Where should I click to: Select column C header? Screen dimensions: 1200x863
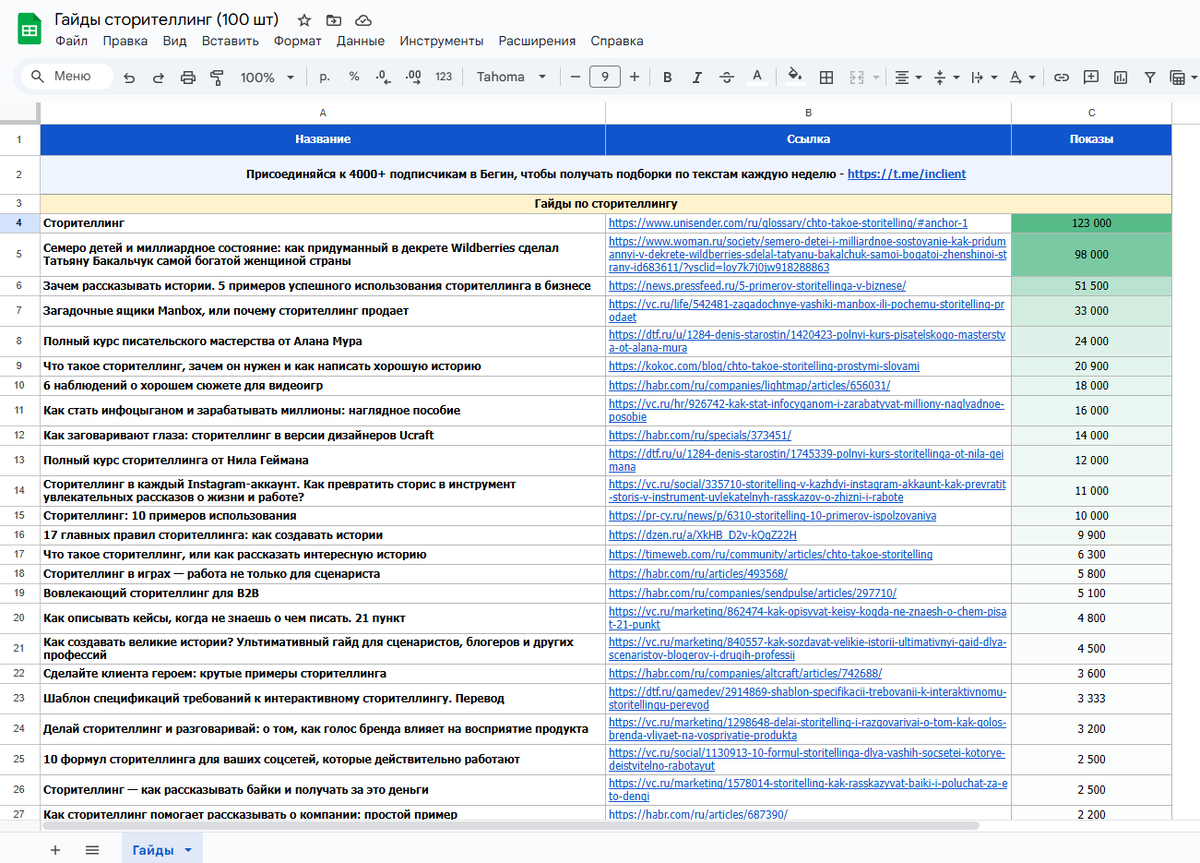pos(1091,113)
